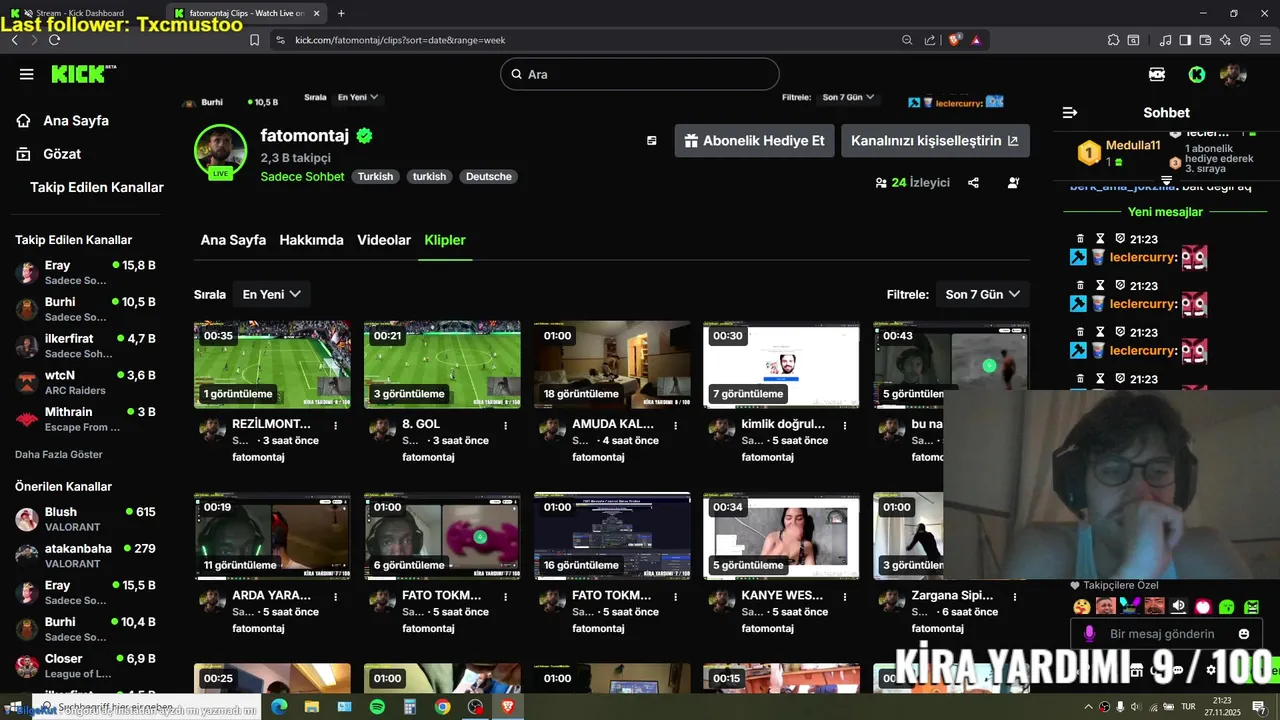
Task: Open the emoji picker in chat input
Action: (x=1244, y=634)
